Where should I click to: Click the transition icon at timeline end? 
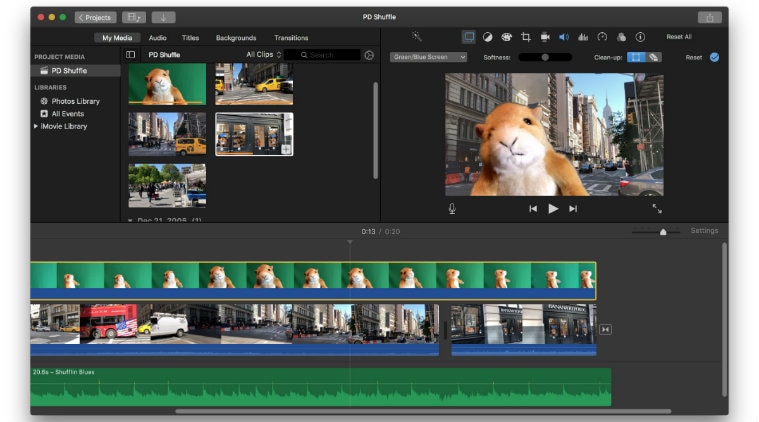tap(605, 330)
